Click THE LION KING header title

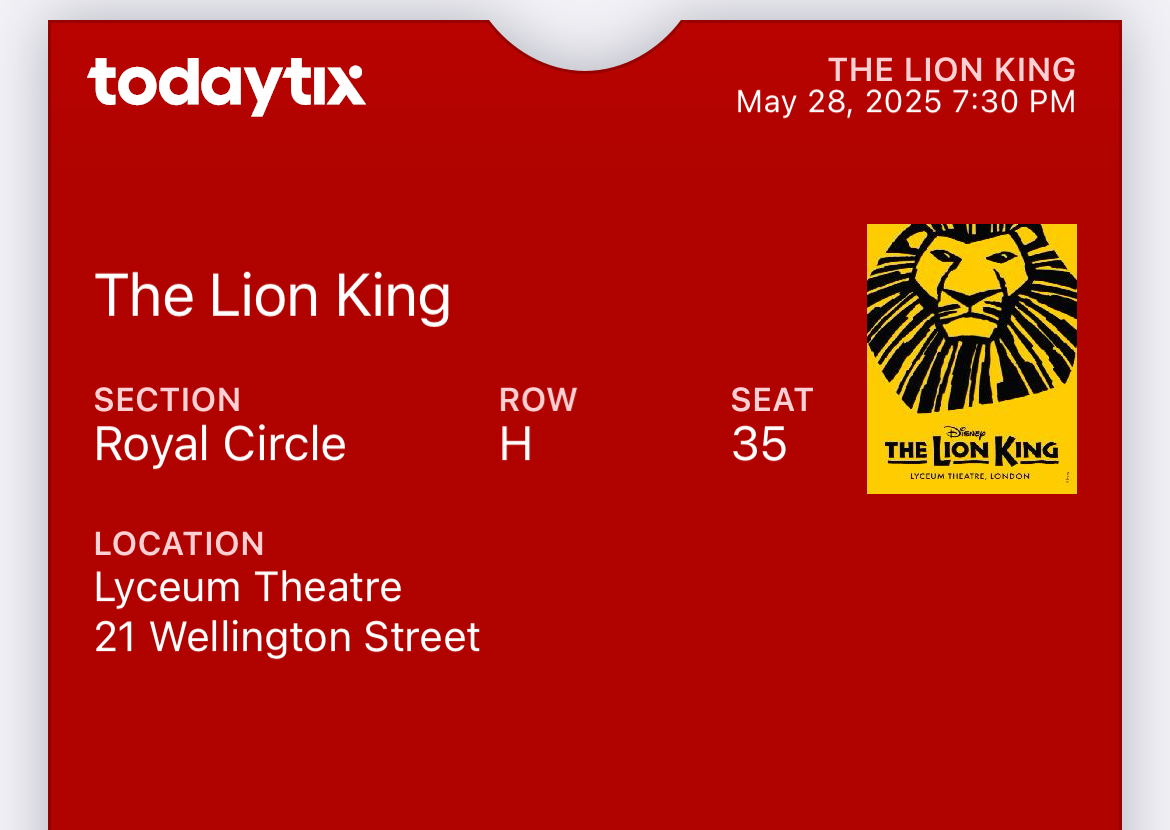951,70
